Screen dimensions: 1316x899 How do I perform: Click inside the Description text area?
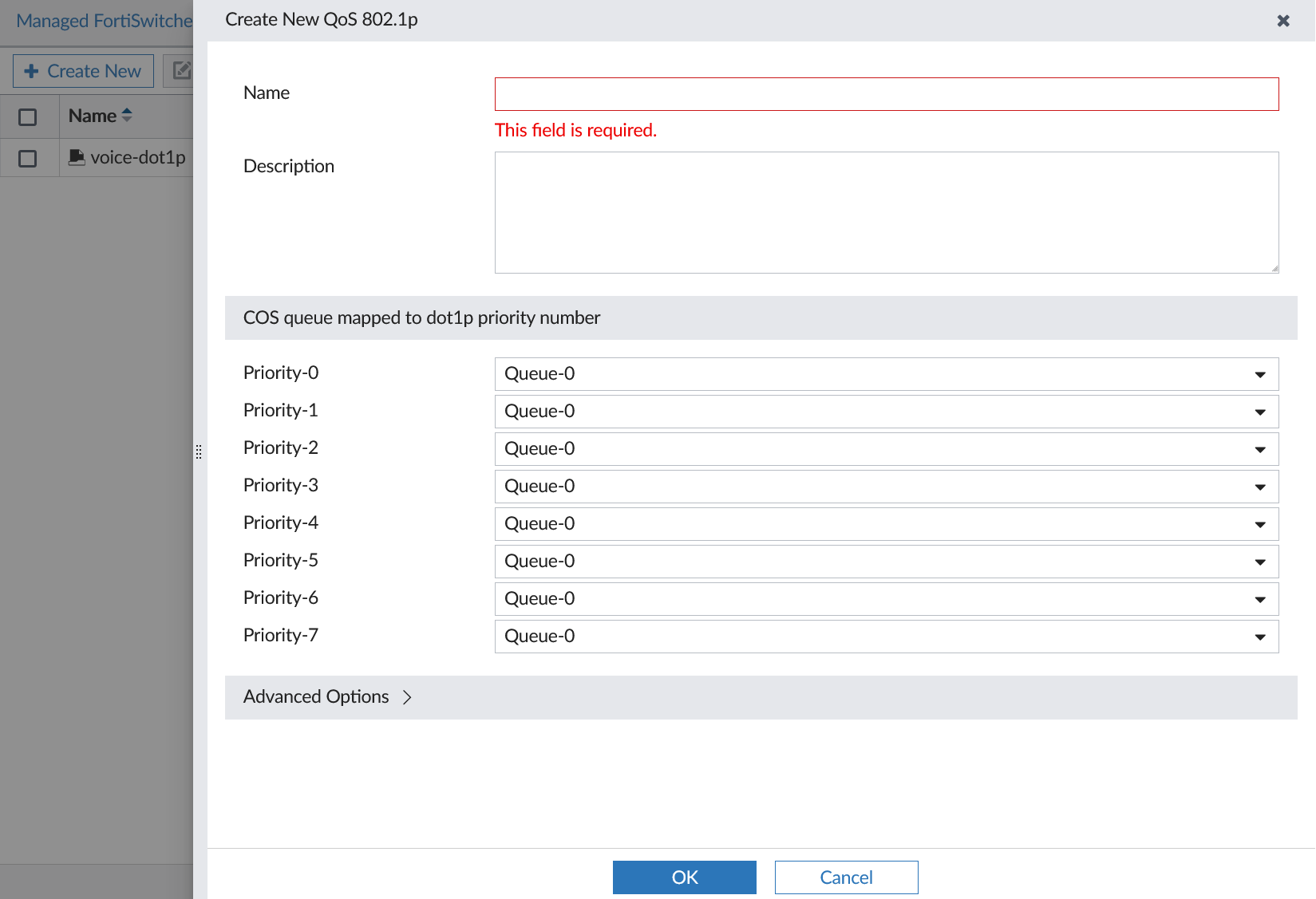pos(886,211)
